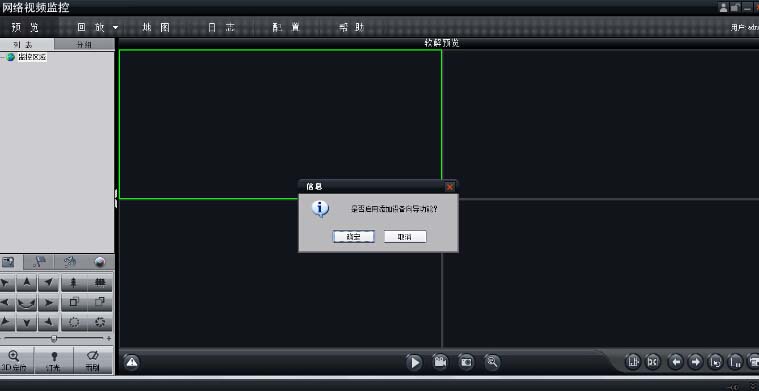Toggle the 灯光 light control

[x=54, y=361]
